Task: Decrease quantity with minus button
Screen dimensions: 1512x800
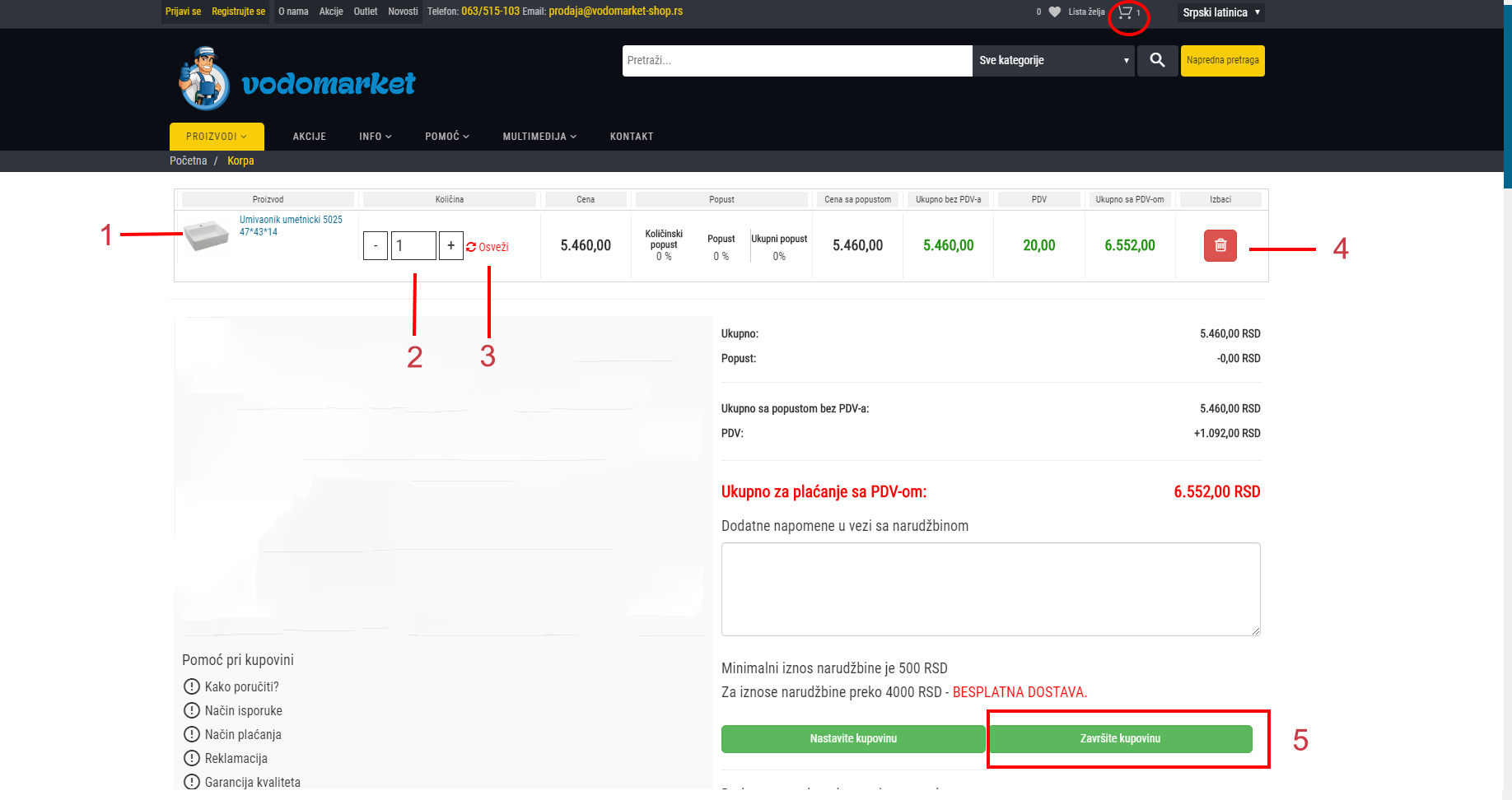Action: (376, 245)
